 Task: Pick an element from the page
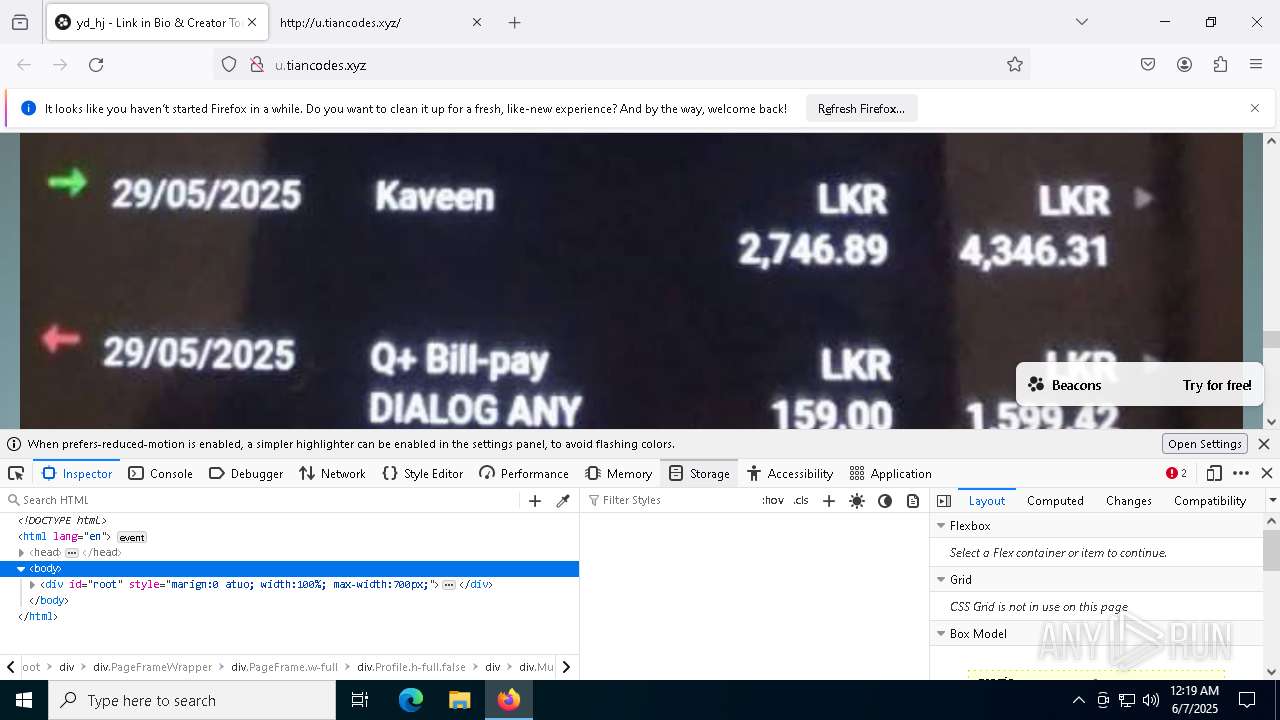[16, 473]
